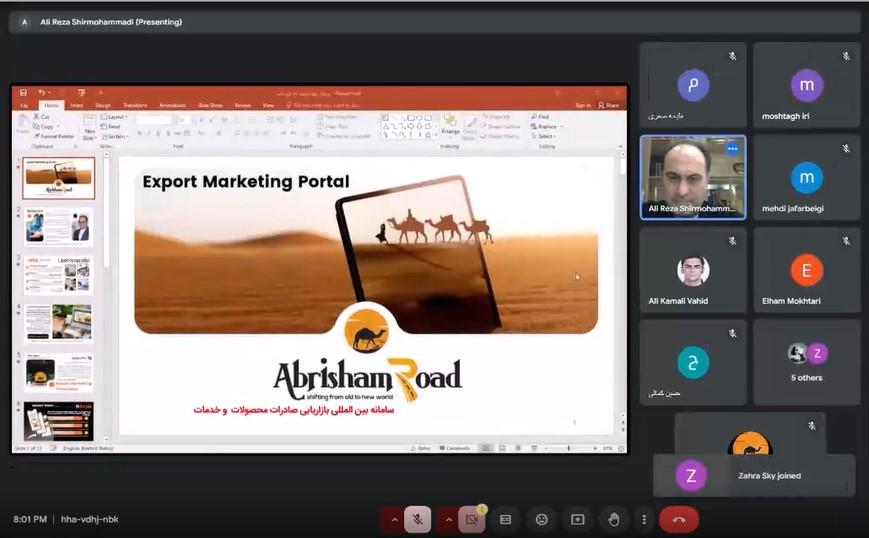This screenshot has height=538, width=869.
Task: Toggle the camera off button
Action: point(472,520)
